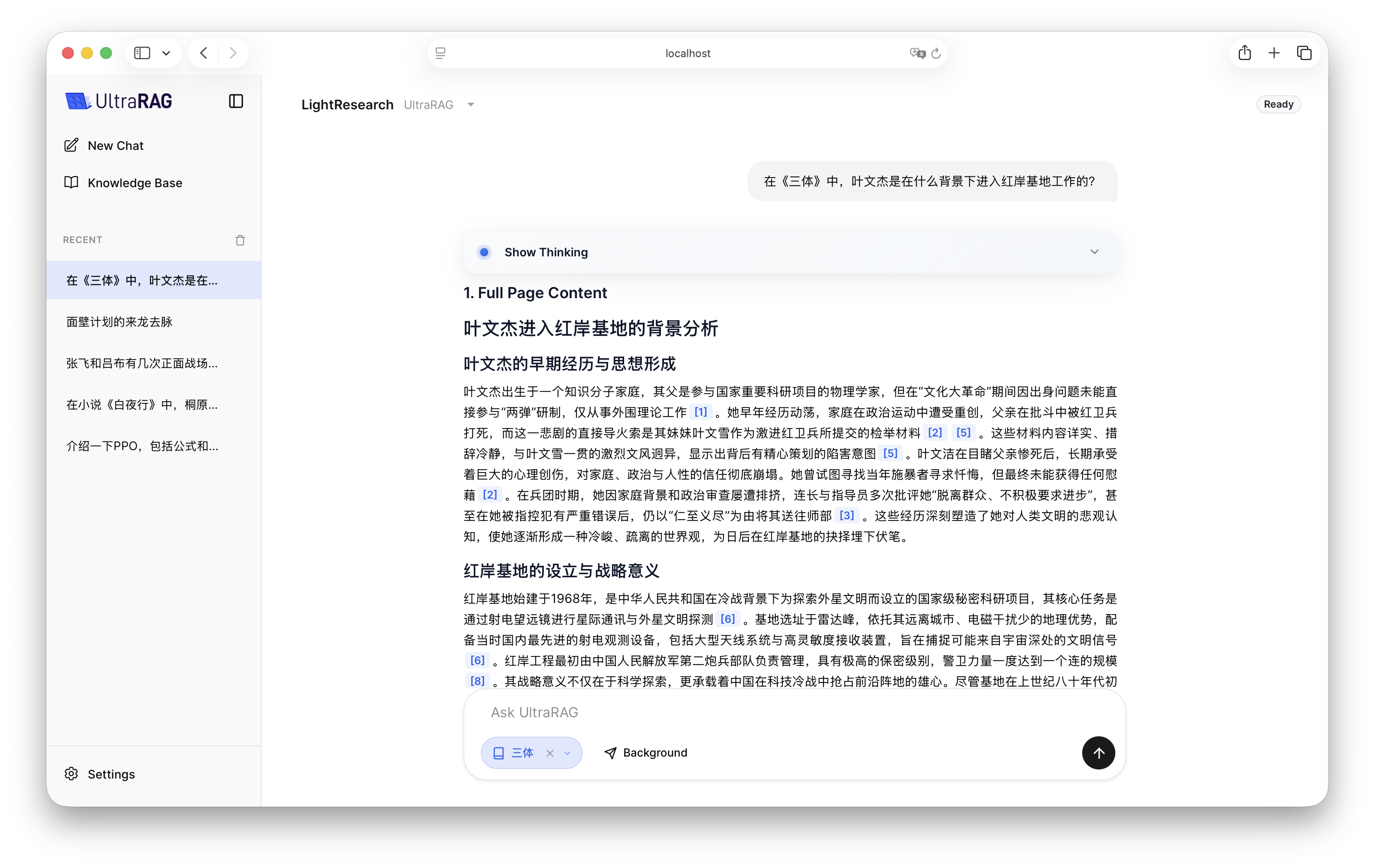
Task: Delete recent chats with trash icon
Action: (x=240, y=240)
